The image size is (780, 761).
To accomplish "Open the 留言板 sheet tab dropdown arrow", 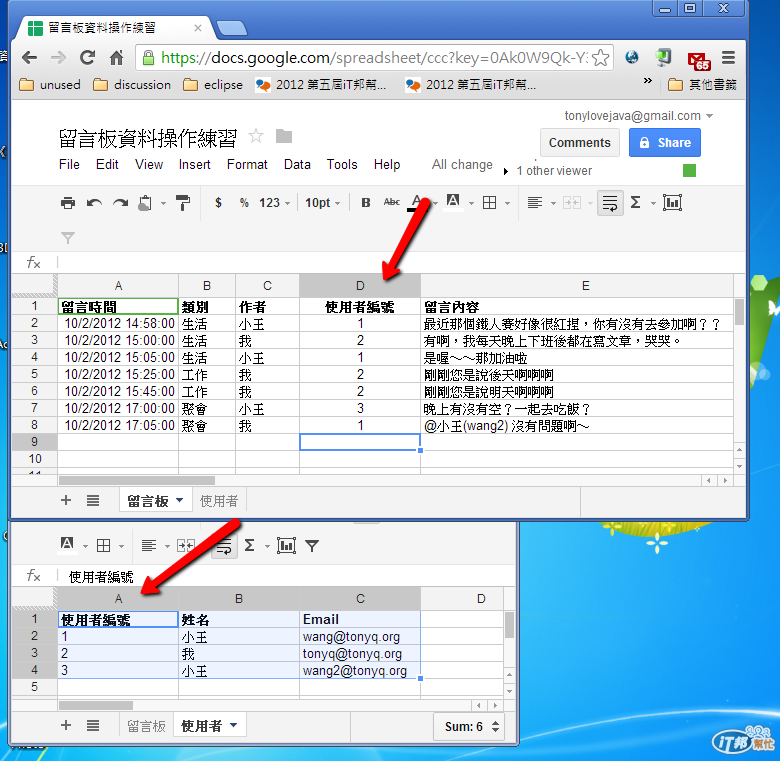I will coord(180,500).
